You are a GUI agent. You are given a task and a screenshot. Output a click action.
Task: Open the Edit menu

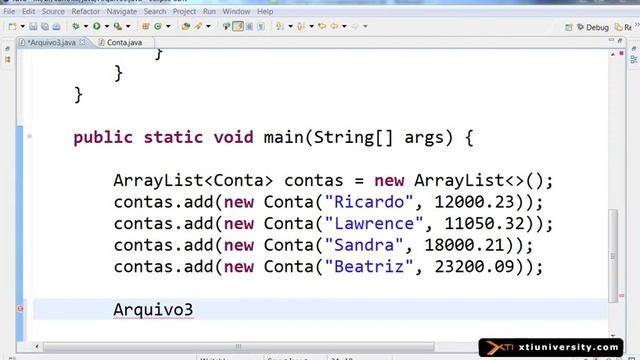(x=28, y=11)
